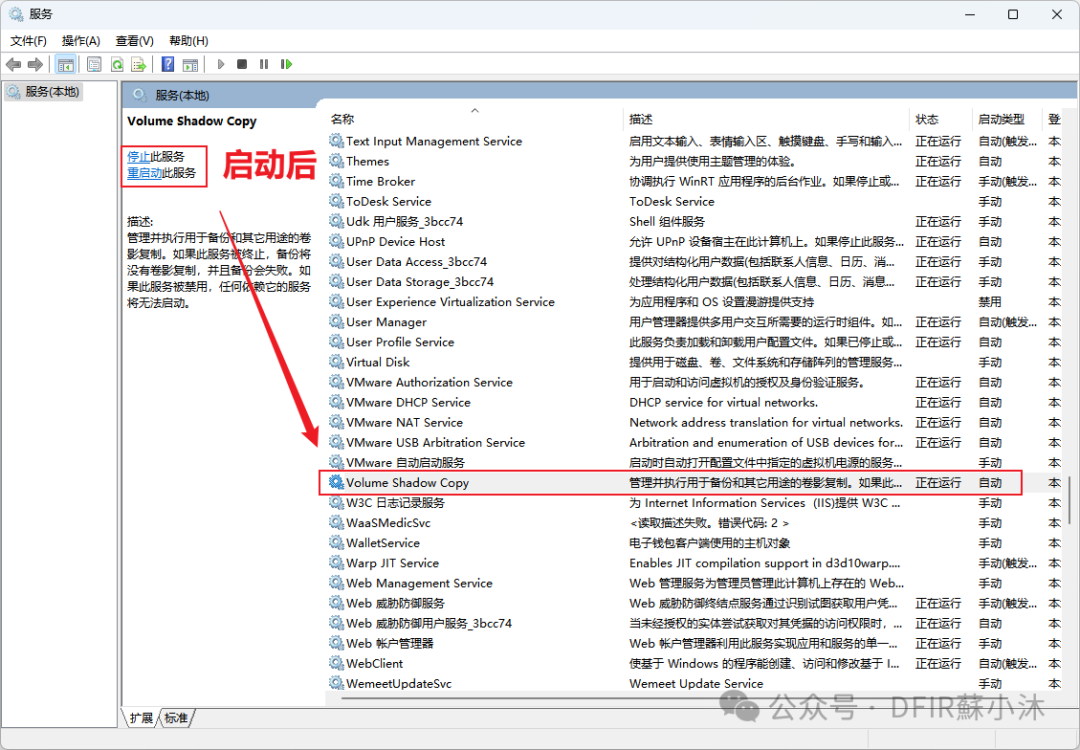Click gear icon beside Virtual Disk

tap(336, 362)
